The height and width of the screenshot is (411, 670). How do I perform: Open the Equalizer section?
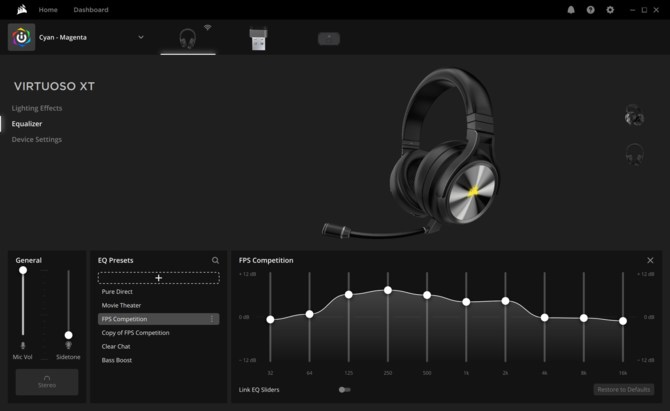click(27, 124)
